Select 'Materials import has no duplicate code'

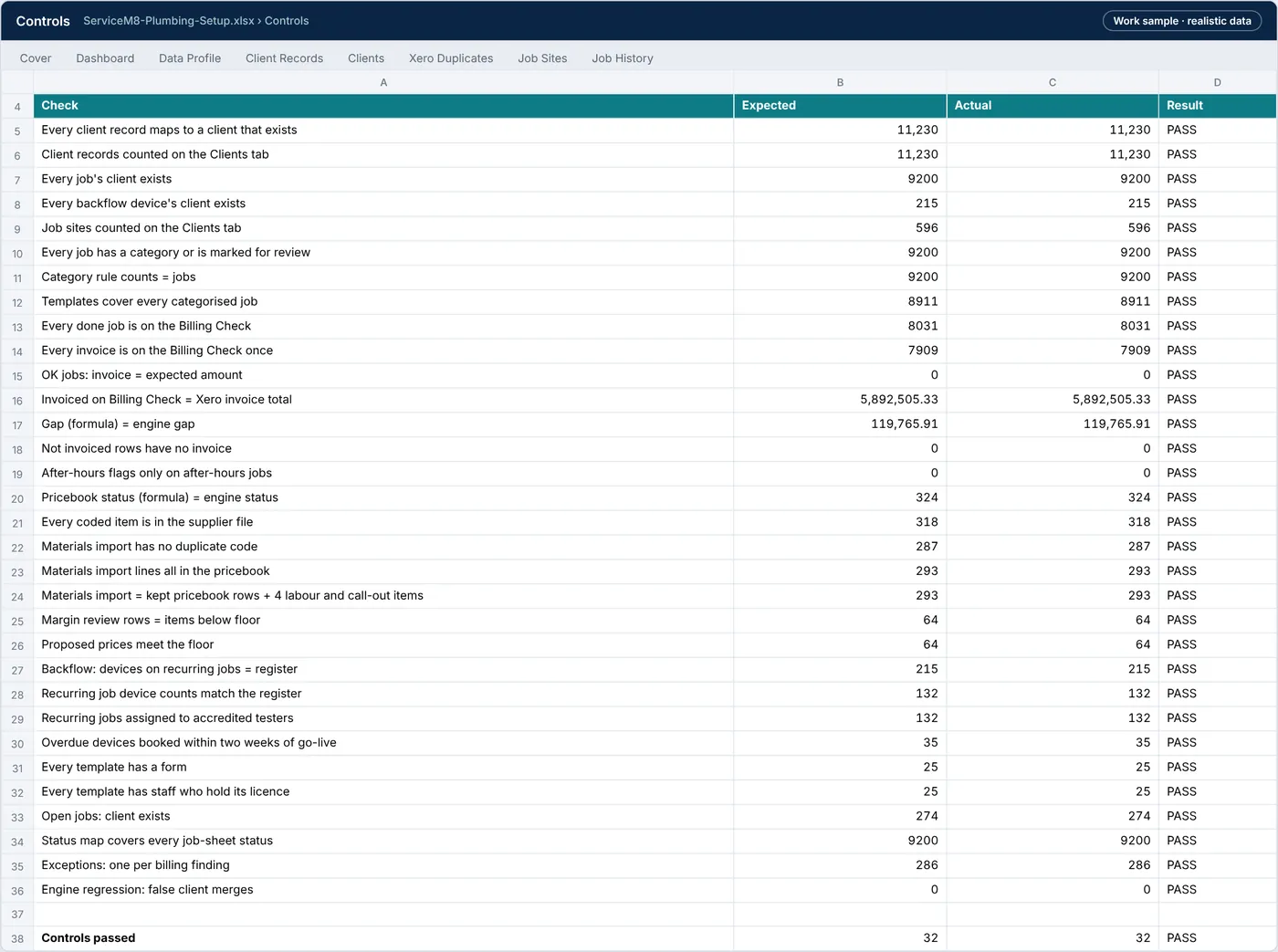[x=383, y=547]
